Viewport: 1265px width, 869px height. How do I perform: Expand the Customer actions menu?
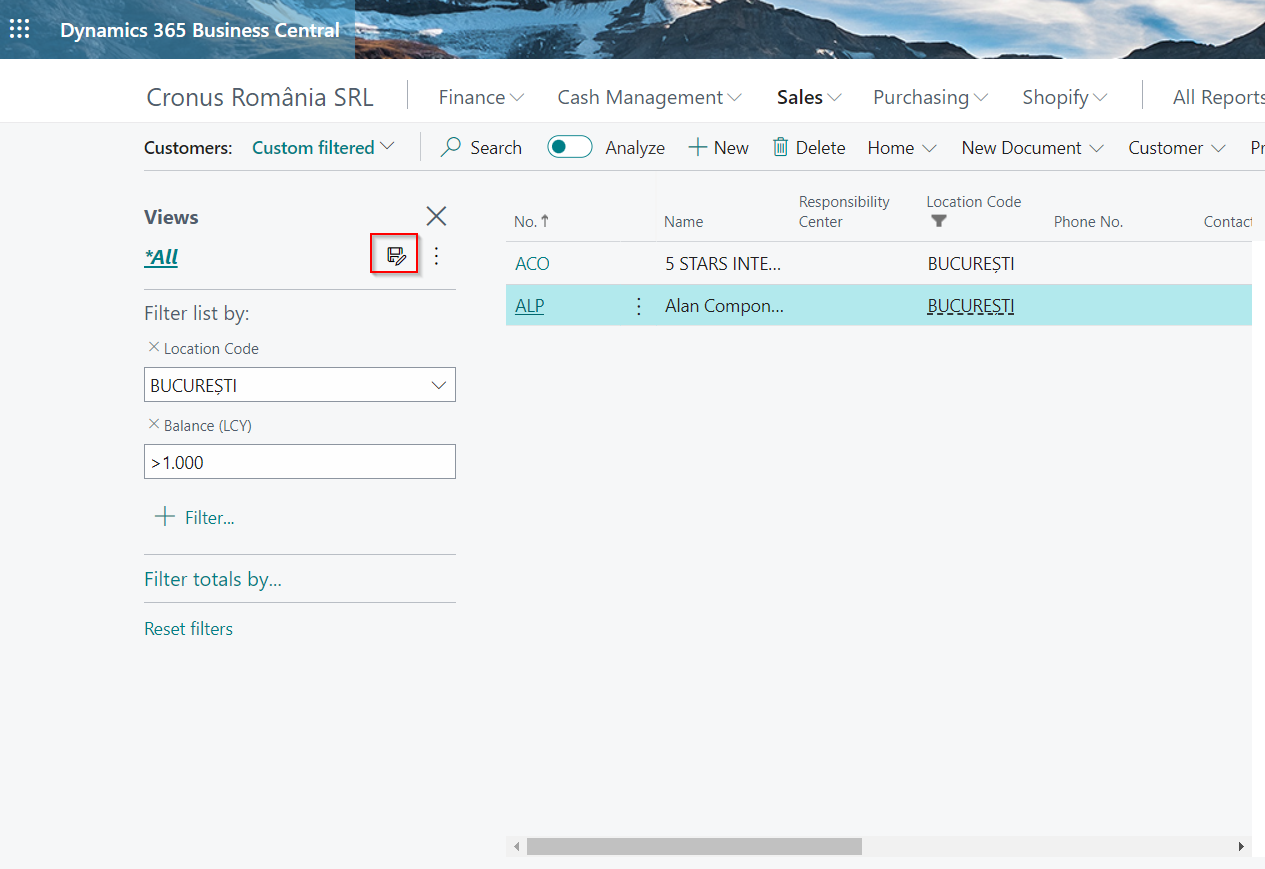[1177, 147]
